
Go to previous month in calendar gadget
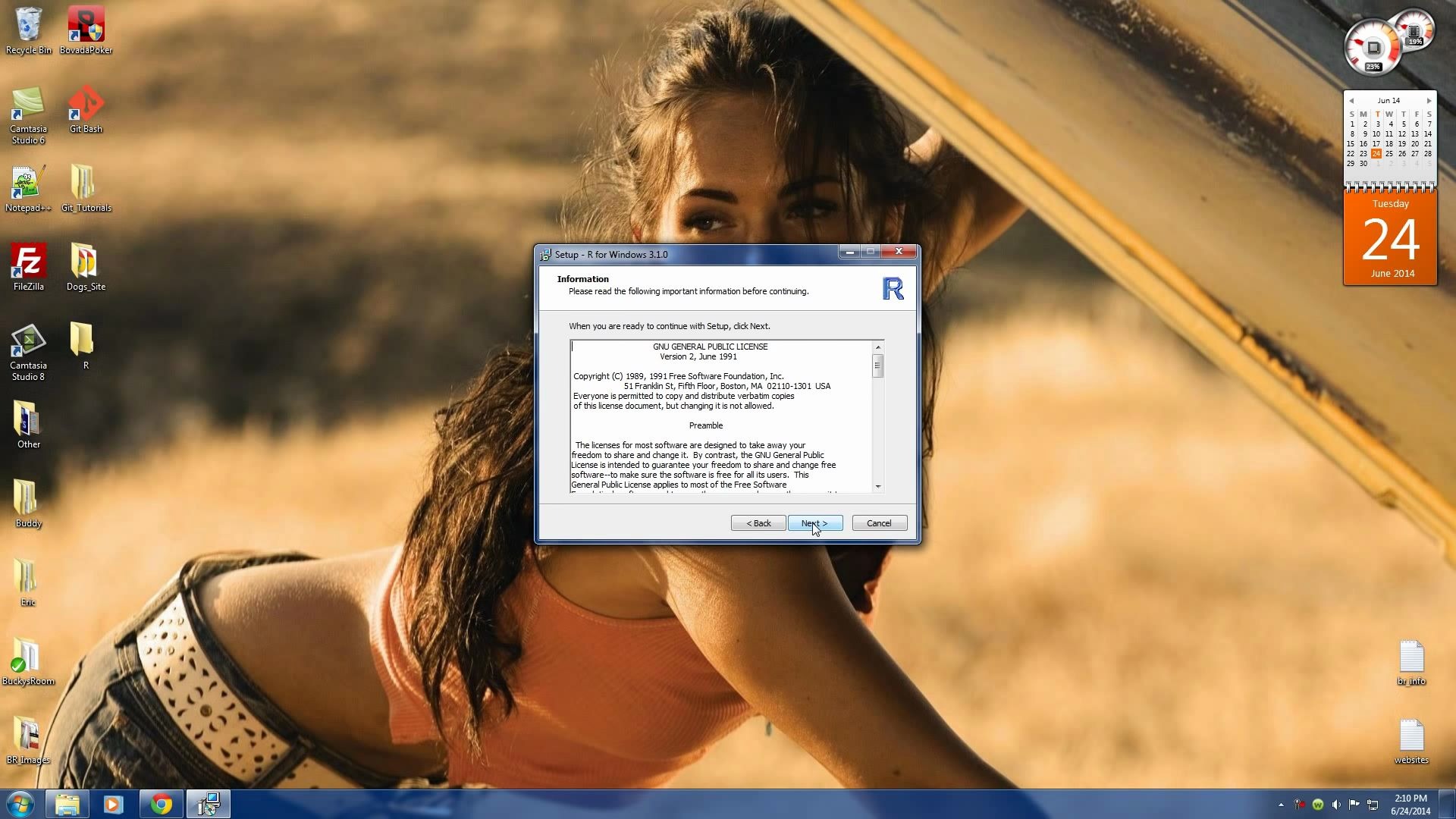(1351, 101)
